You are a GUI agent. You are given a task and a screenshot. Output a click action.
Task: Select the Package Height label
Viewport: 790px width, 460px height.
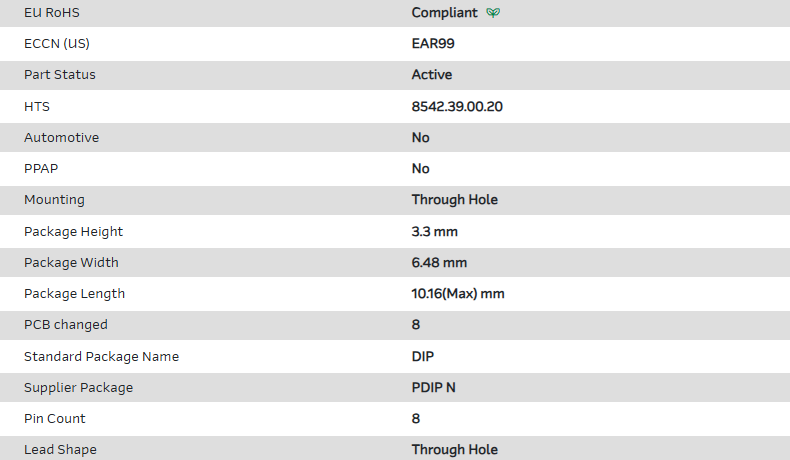pos(73,232)
